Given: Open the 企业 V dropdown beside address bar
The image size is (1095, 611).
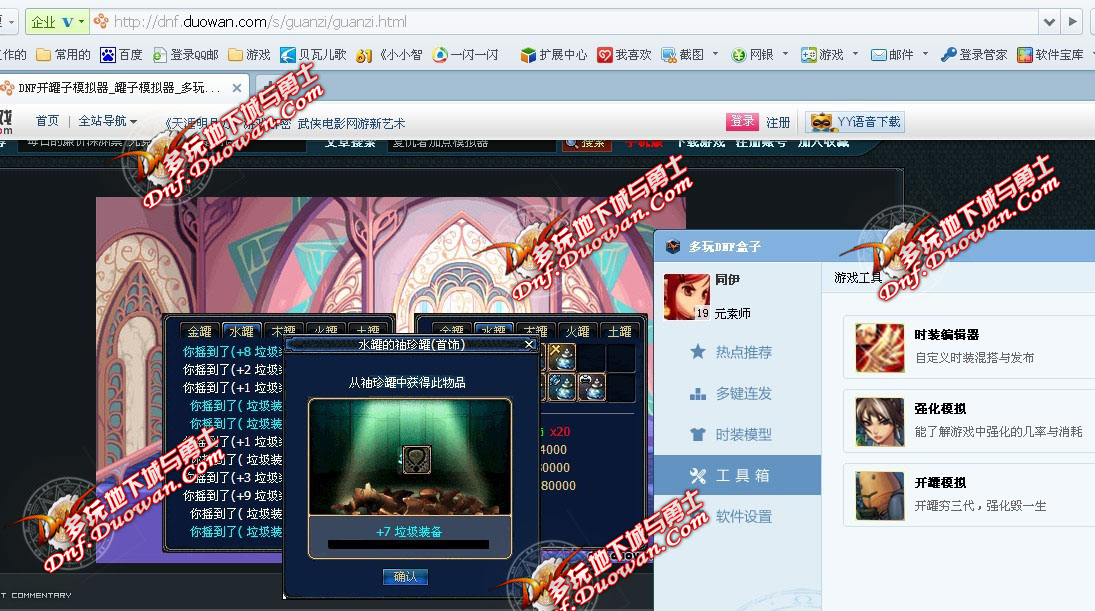Looking at the screenshot, I should [58, 22].
